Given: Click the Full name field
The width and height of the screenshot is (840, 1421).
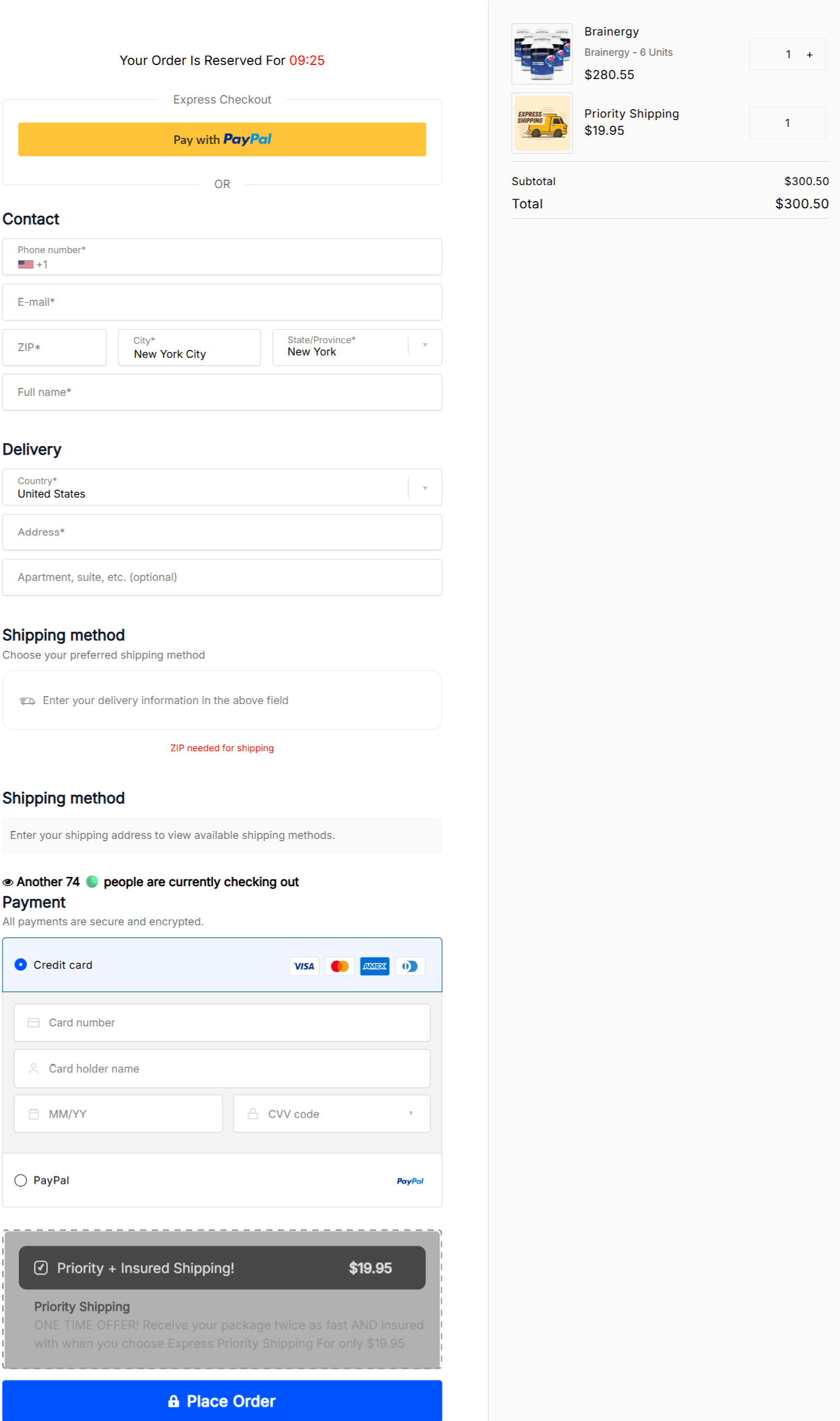Looking at the screenshot, I should (222, 392).
